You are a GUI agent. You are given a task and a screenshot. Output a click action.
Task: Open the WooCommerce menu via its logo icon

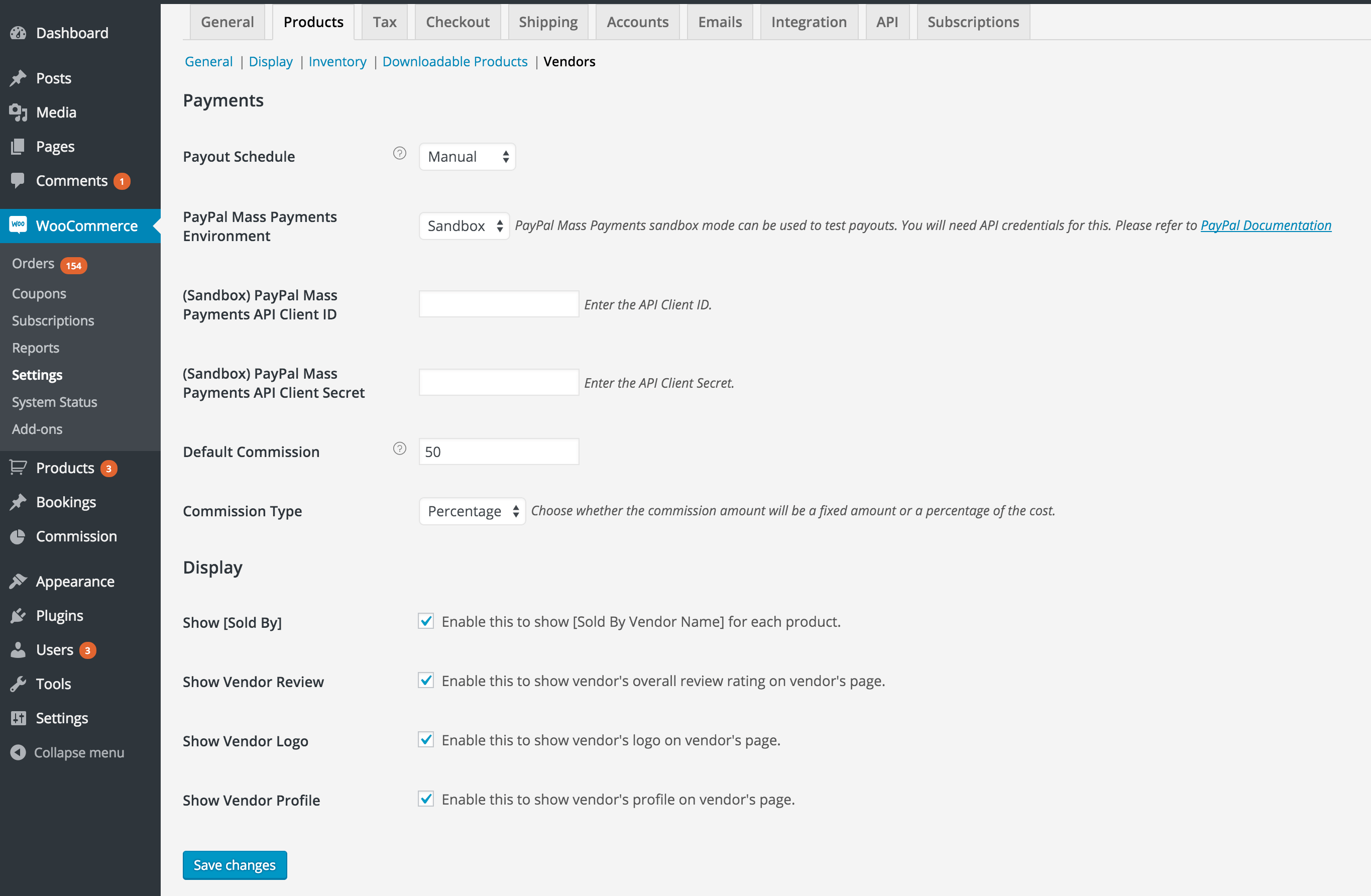[18, 225]
